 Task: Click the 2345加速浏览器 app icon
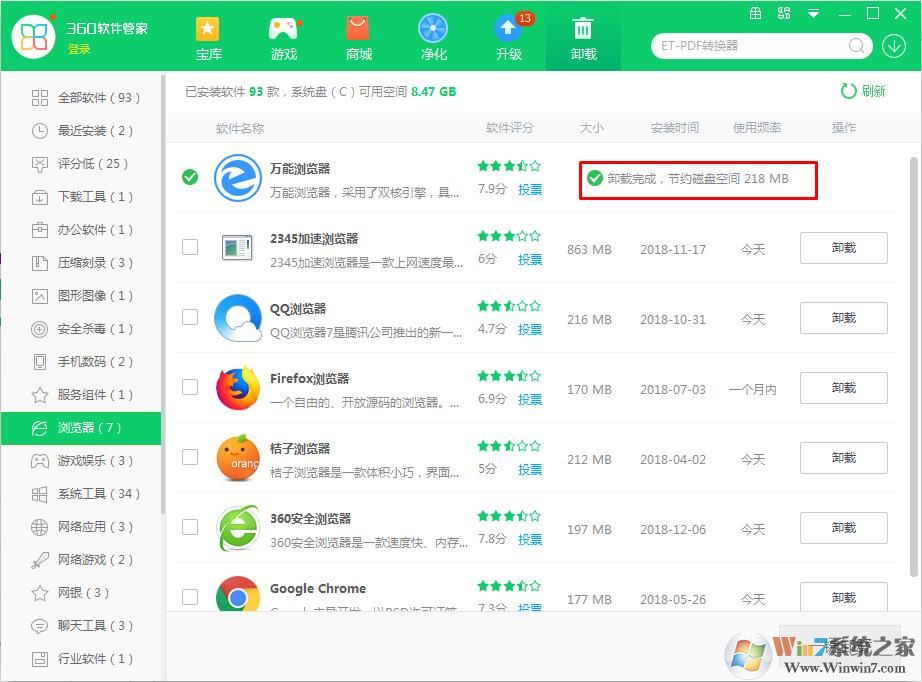(238, 247)
